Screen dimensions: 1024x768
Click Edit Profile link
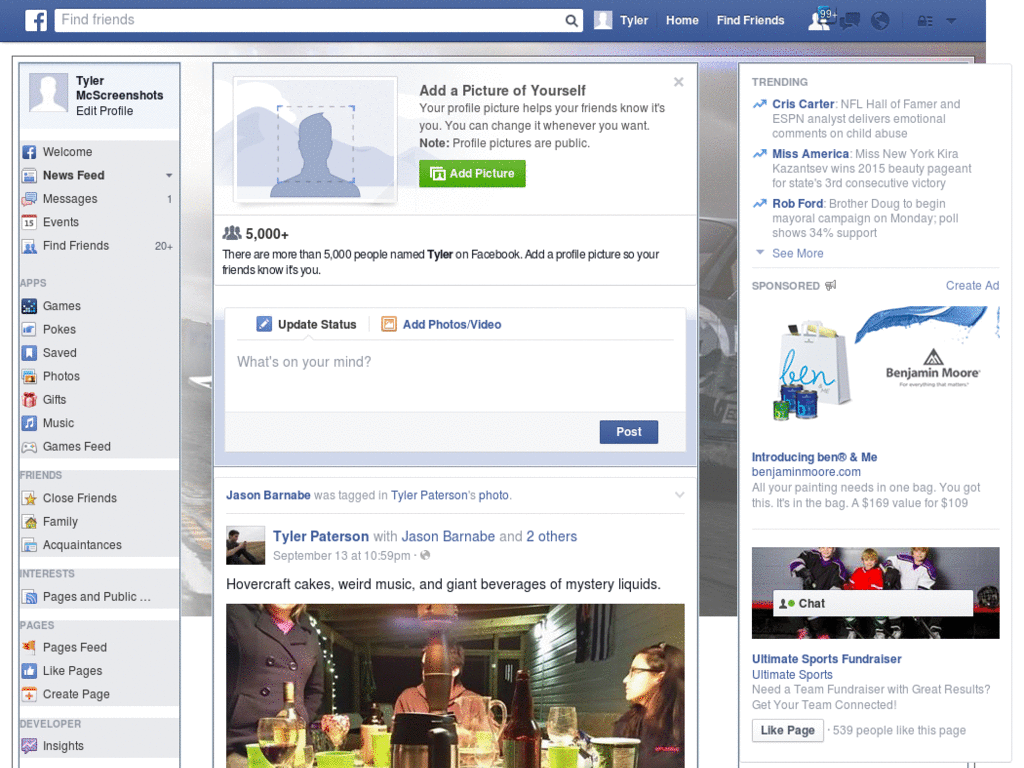(x=104, y=111)
